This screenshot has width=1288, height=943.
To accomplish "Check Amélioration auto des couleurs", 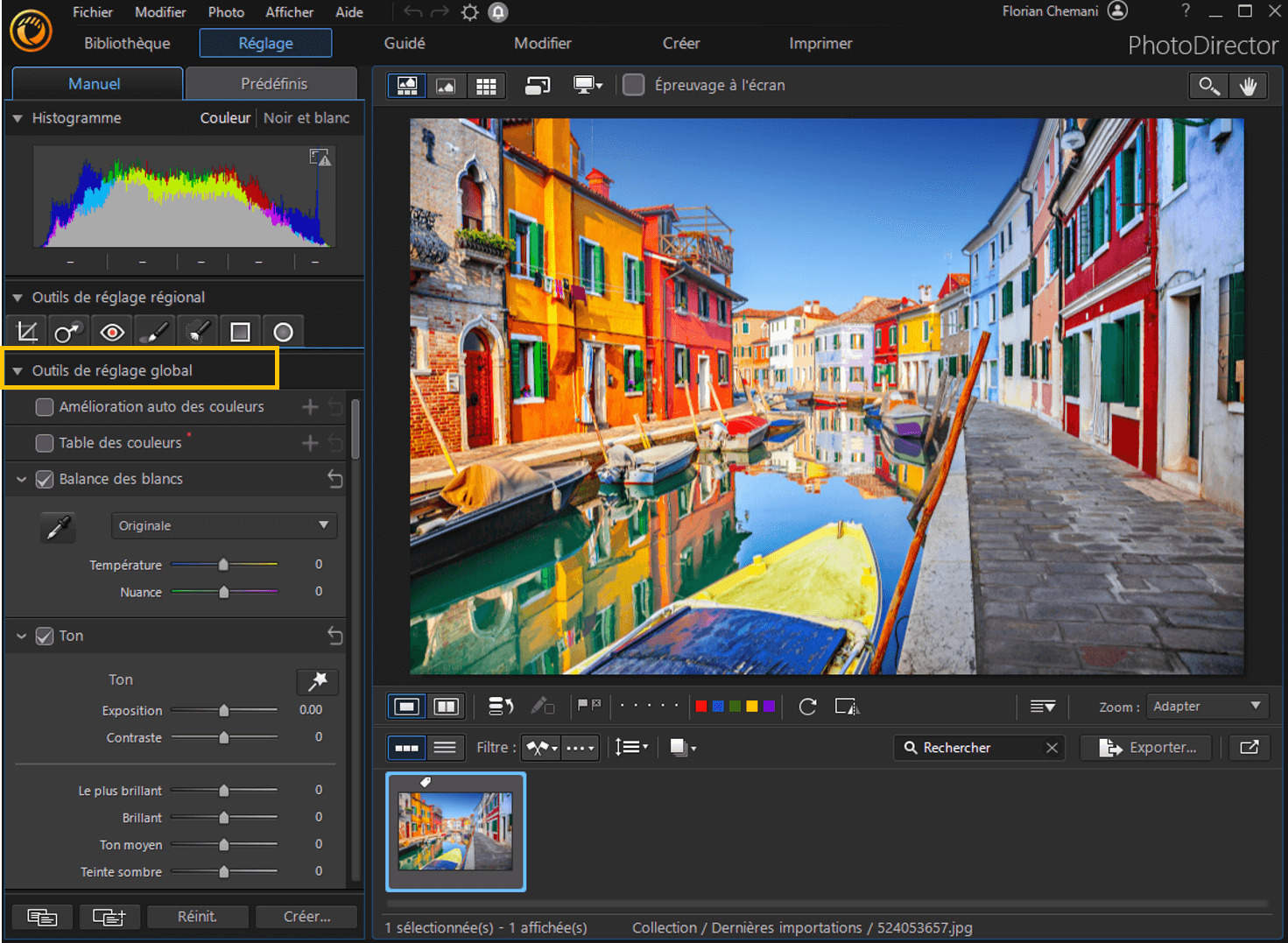I will click(44, 406).
